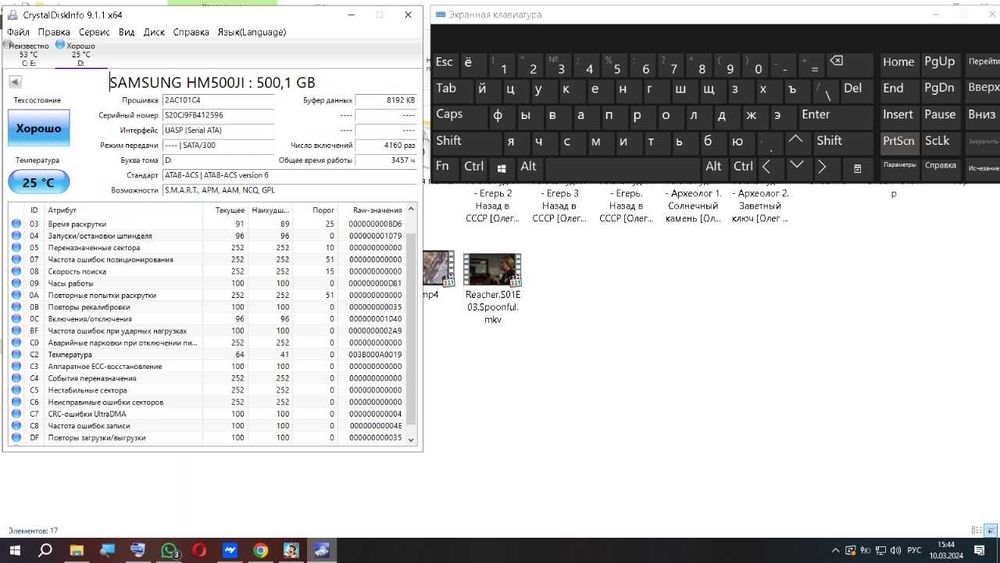
Task: Toggle left Alt key on on-screen keyboard
Action: click(x=529, y=167)
